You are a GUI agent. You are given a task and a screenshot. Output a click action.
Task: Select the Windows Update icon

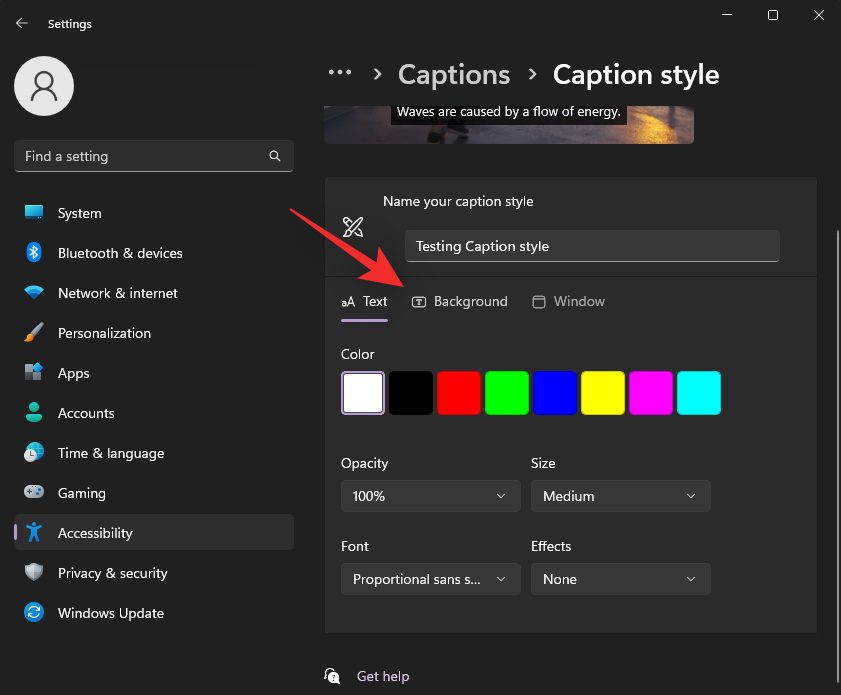point(33,613)
